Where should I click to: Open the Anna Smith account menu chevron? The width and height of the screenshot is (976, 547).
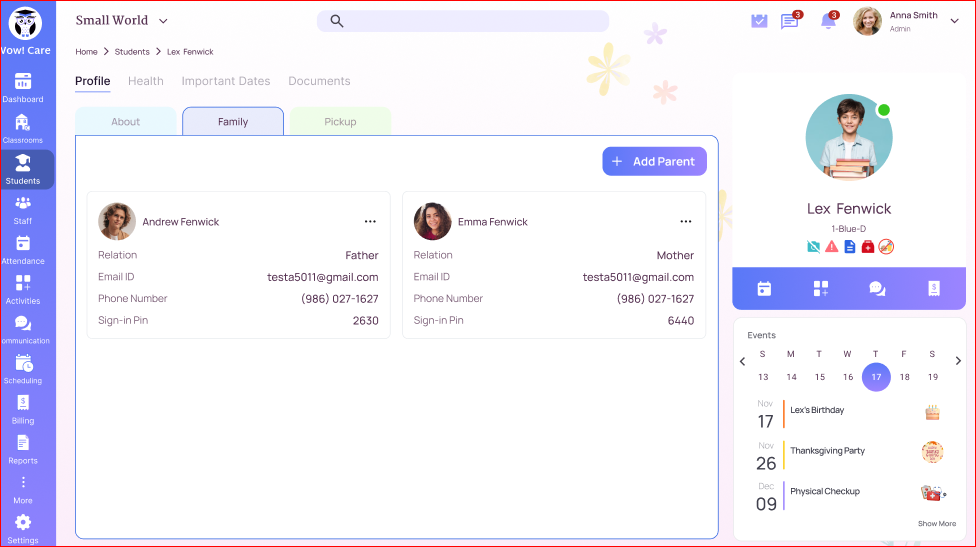[x=954, y=21]
